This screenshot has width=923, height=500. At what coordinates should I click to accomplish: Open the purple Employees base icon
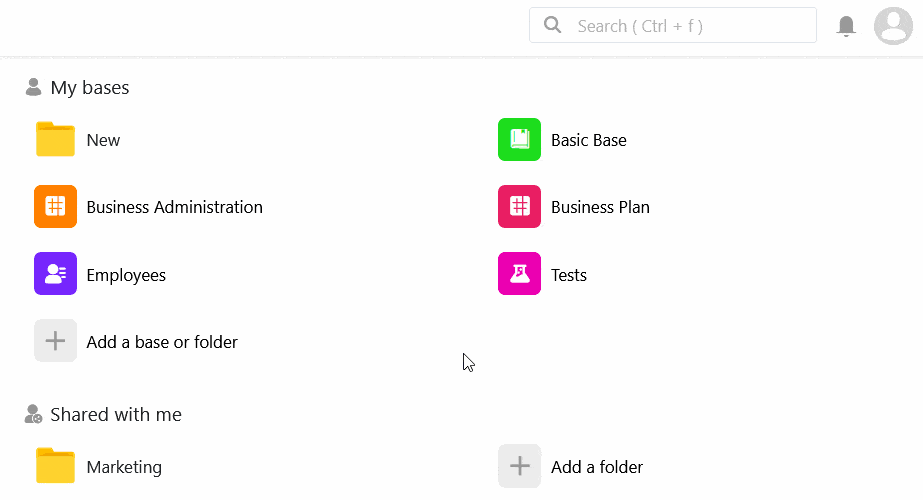pyautogui.click(x=55, y=274)
